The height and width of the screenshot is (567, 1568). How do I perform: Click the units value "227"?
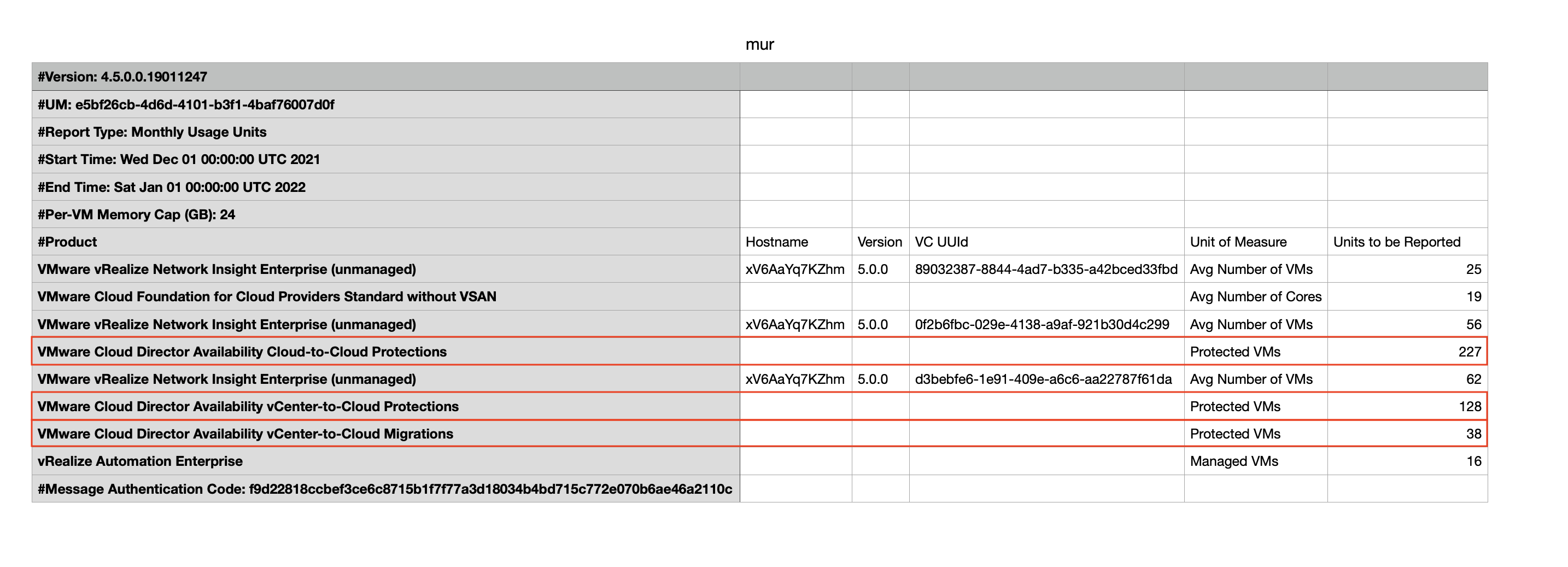[x=1407, y=352]
